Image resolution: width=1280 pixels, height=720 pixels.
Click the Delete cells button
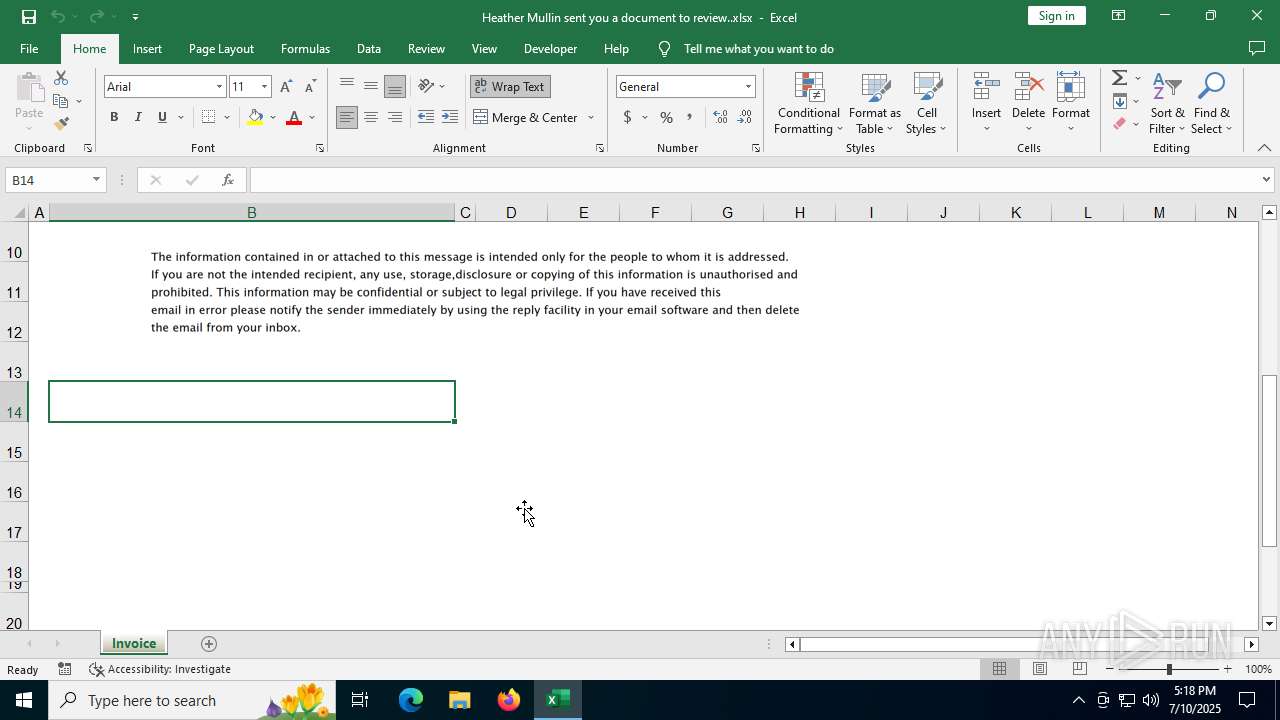pyautogui.click(x=1028, y=103)
